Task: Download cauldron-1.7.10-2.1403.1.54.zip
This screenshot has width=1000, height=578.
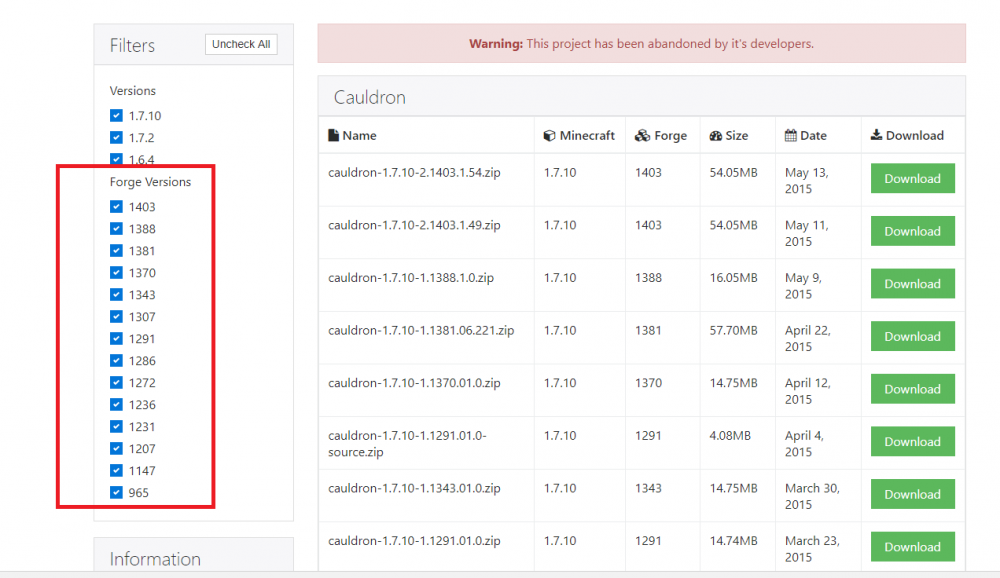Action: [913, 179]
